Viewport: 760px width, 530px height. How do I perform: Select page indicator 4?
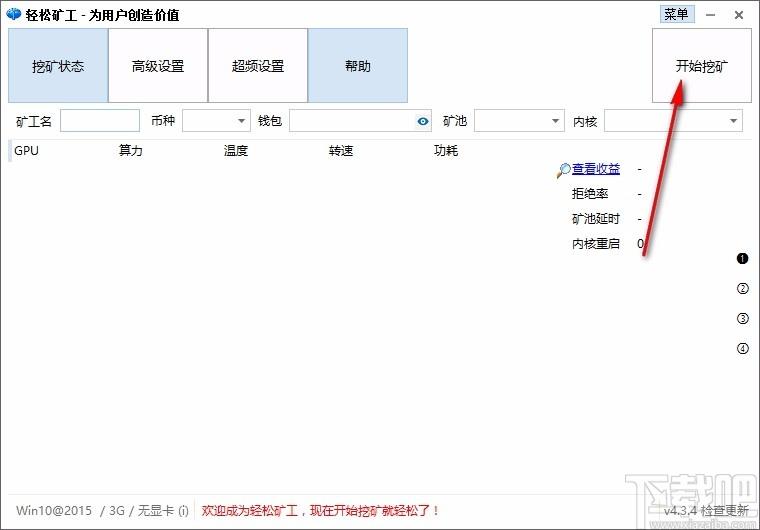point(742,348)
